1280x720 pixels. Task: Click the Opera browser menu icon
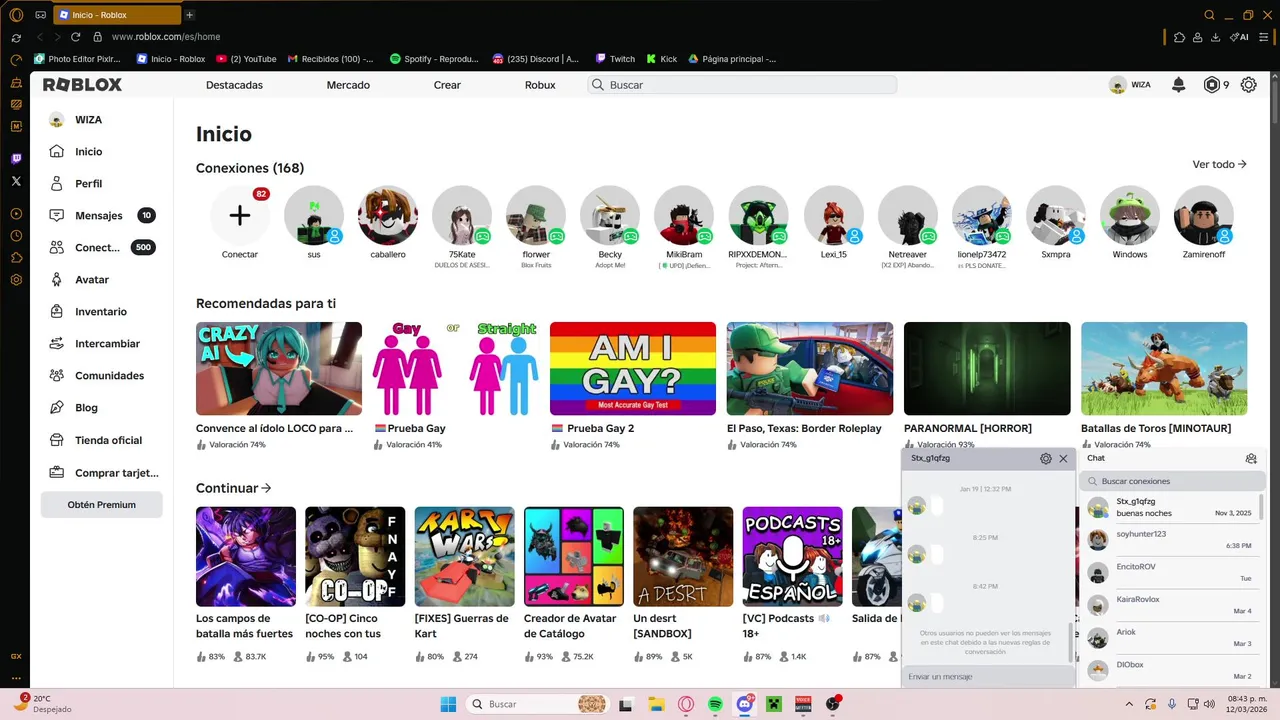[x=16, y=15]
